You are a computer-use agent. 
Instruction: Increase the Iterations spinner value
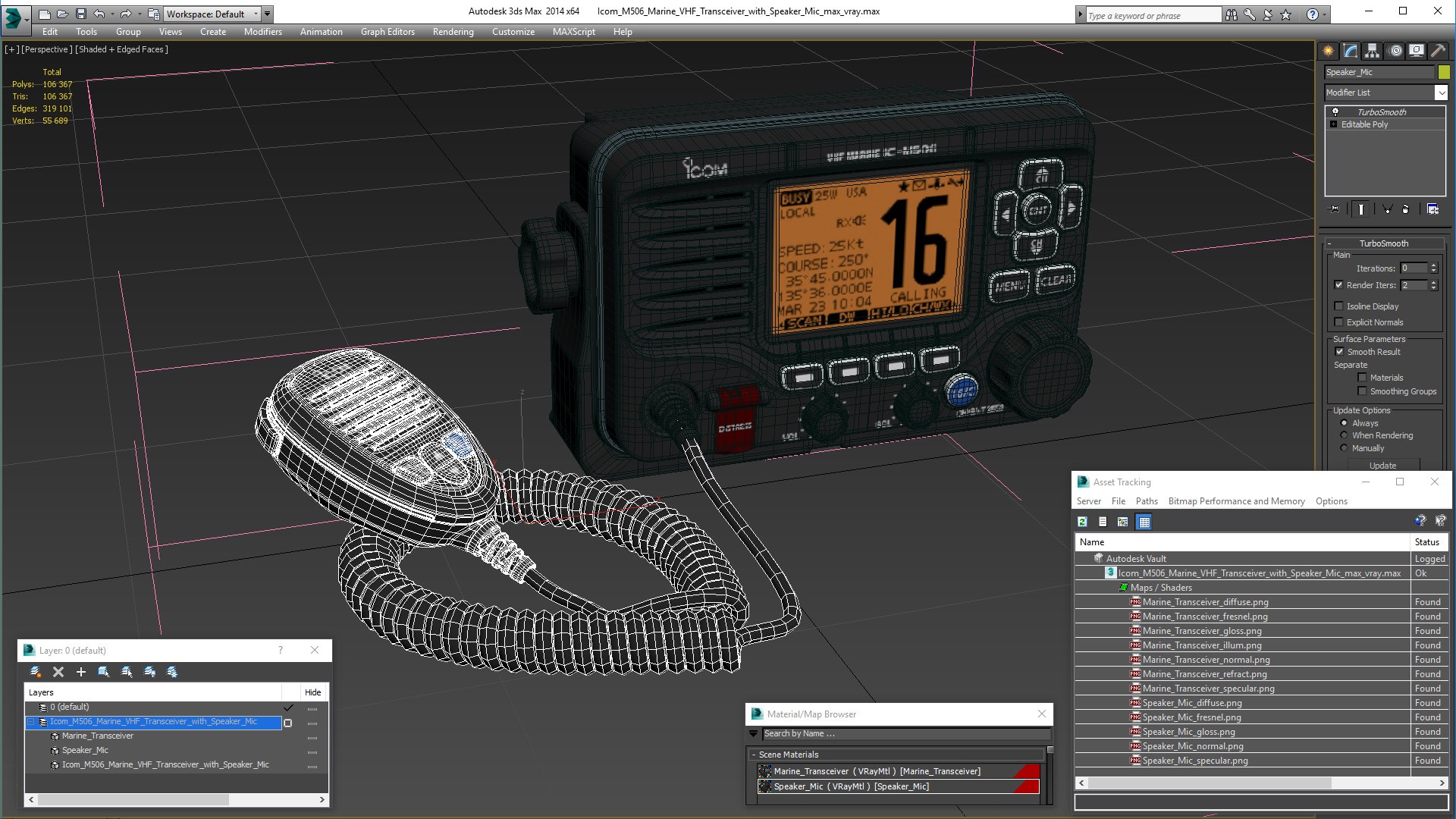point(1433,265)
